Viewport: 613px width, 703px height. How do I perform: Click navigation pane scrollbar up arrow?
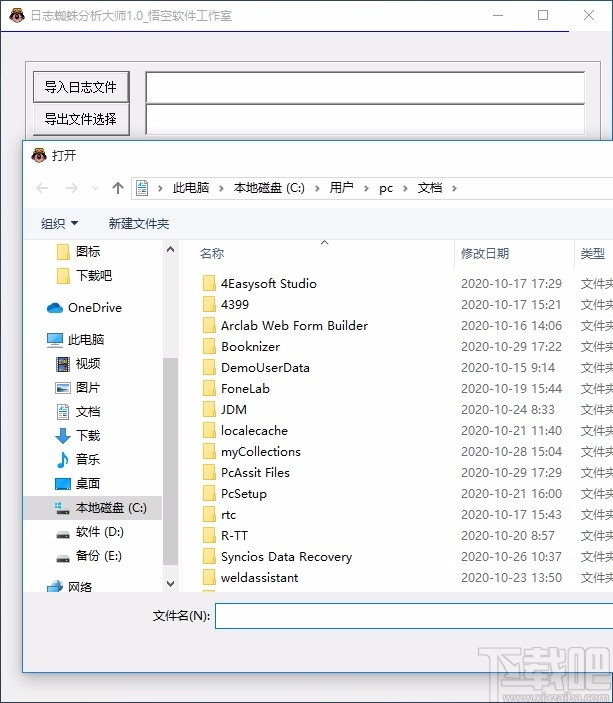click(x=170, y=249)
